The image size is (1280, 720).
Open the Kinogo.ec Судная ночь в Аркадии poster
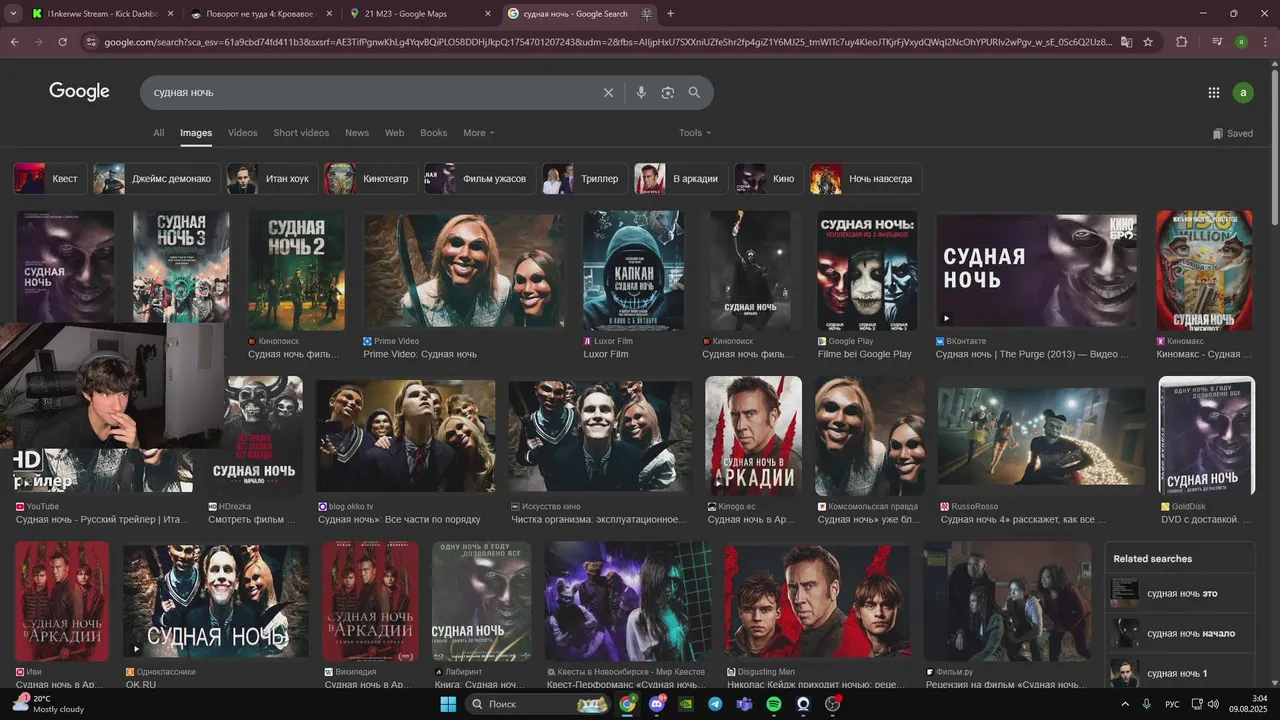click(x=753, y=436)
